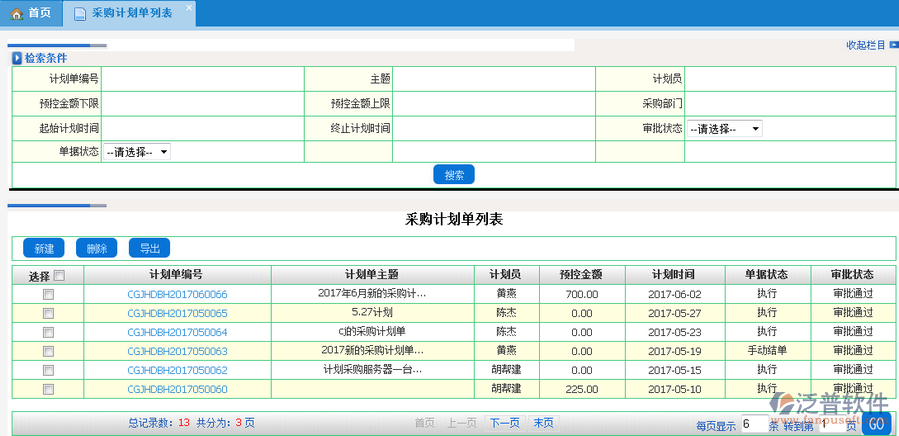
Task: Collapse panel using 收起栏目 icon
Action: (x=893, y=45)
